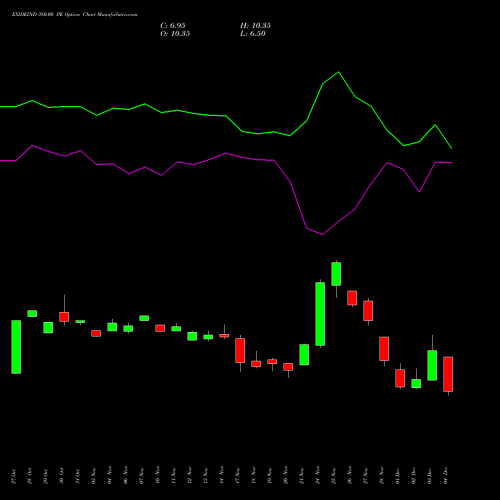Click the closing price value C: 6.95
500x500 pixels.
click(x=173, y=26)
